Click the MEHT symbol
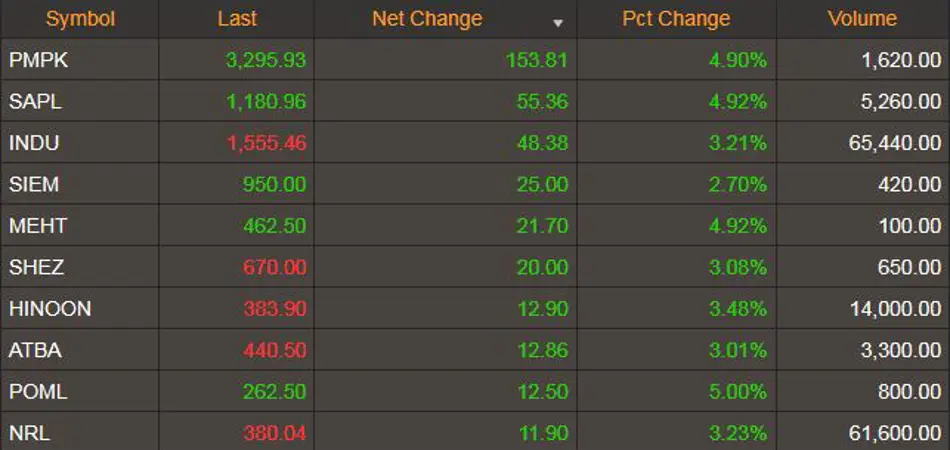Image resolution: width=950 pixels, height=450 pixels. tap(38, 226)
